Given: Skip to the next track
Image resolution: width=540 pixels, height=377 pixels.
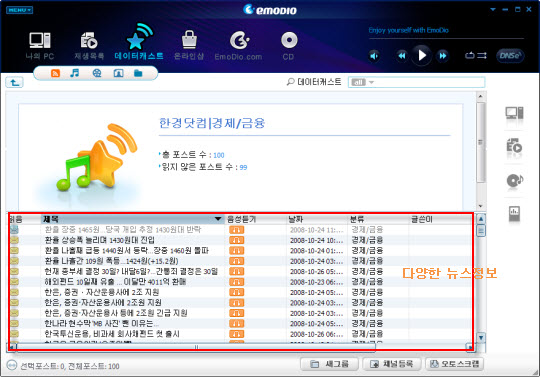Looking at the screenshot, I should click(443, 55).
